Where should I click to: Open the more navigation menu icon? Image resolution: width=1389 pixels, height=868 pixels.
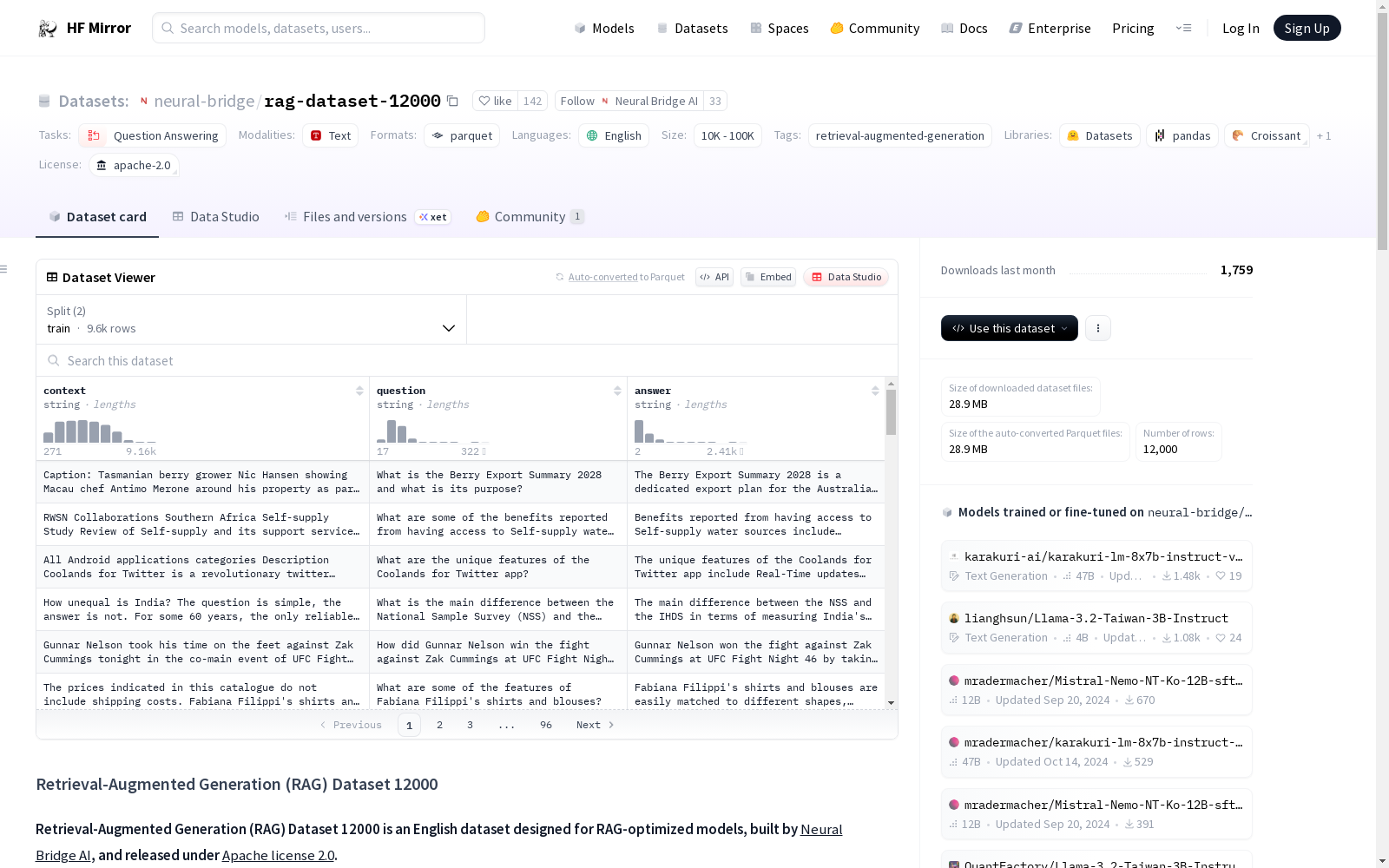tap(1183, 28)
